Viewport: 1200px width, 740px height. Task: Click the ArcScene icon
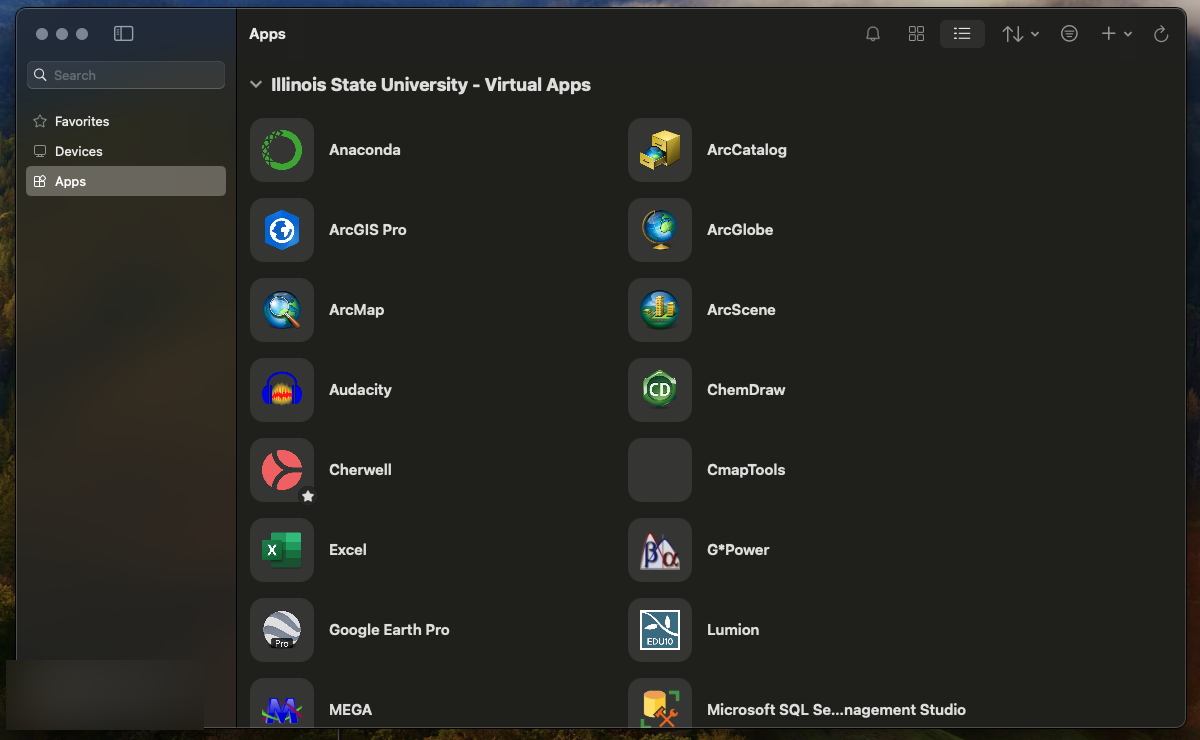660,310
